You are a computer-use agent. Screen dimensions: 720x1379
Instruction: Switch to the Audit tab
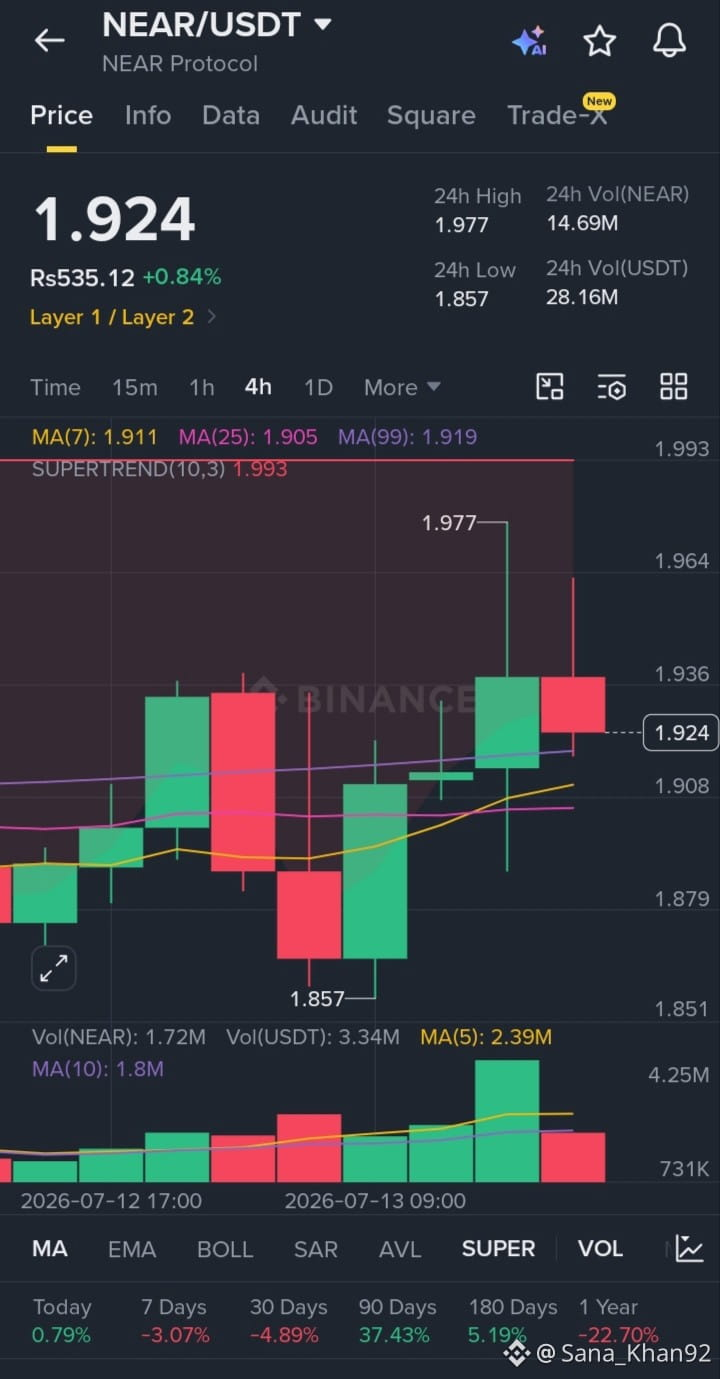tap(324, 115)
